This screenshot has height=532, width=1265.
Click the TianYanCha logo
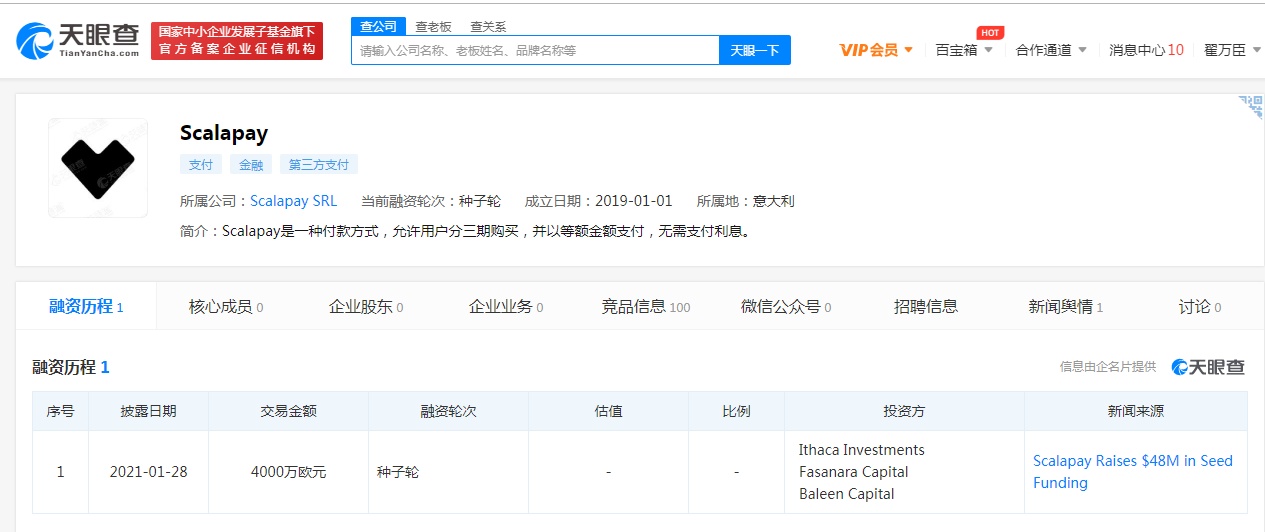[x=78, y=40]
